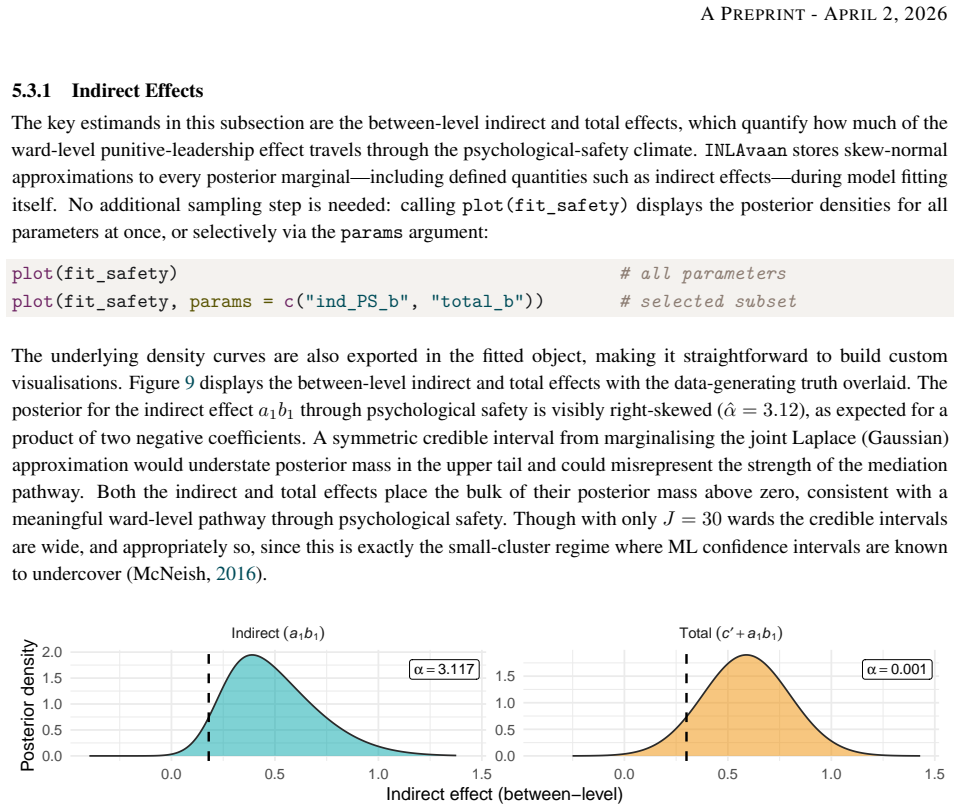Click the plot(fit_safety) code line
The height and width of the screenshot is (810, 960).
click(x=94, y=273)
